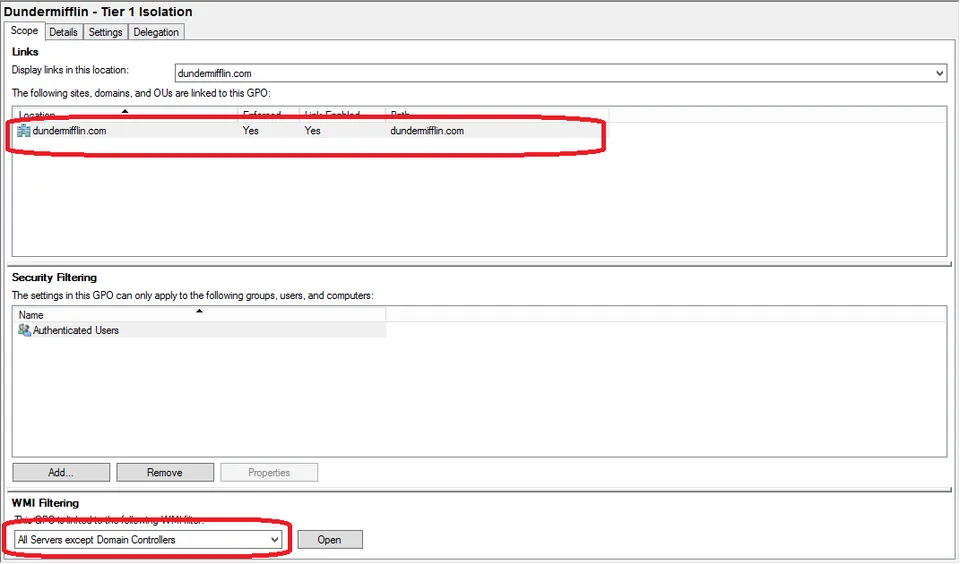This screenshot has width=960, height=564.
Task: Sort by the Name column header
Action: (x=200, y=315)
